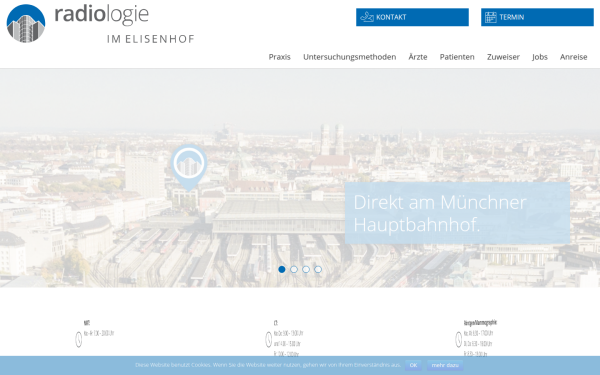Accept cookies with the OK button
This screenshot has width=600, height=375.
pos(413,365)
